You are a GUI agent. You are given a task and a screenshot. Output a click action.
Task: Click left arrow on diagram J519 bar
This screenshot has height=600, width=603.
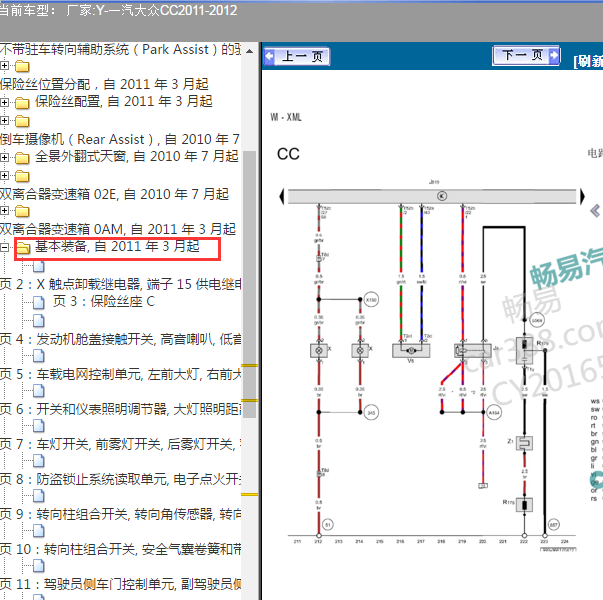[282, 196]
